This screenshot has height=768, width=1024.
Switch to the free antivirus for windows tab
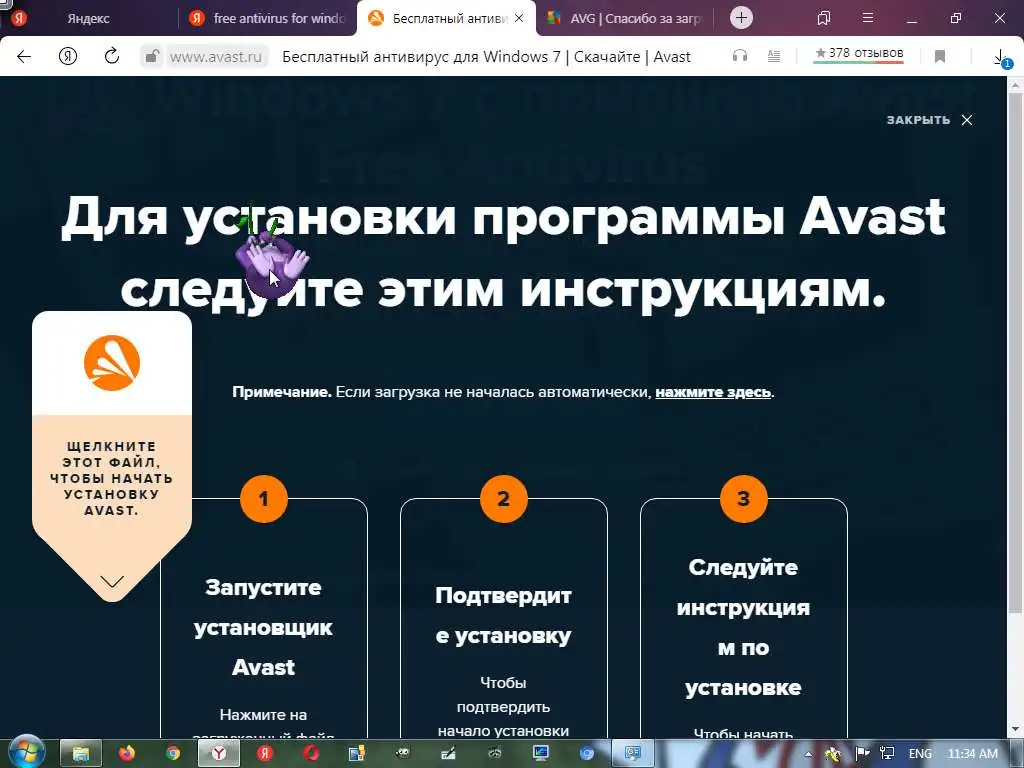pos(268,18)
